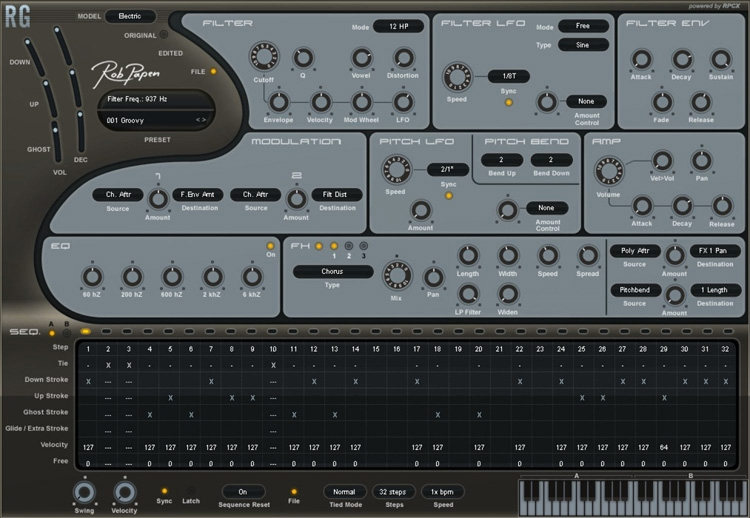The height and width of the screenshot is (518, 750).
Task: Toggle the EQ On LED
Action: point(270,246)
